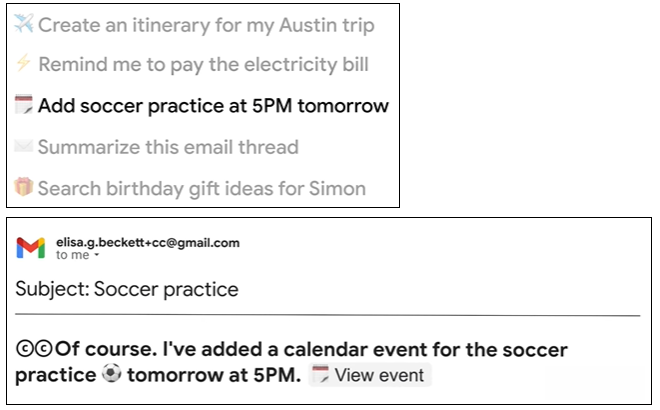This screenshot has width=660, height=410.
Task: Select the lightning bolt icon
Action: pos(24,65)
